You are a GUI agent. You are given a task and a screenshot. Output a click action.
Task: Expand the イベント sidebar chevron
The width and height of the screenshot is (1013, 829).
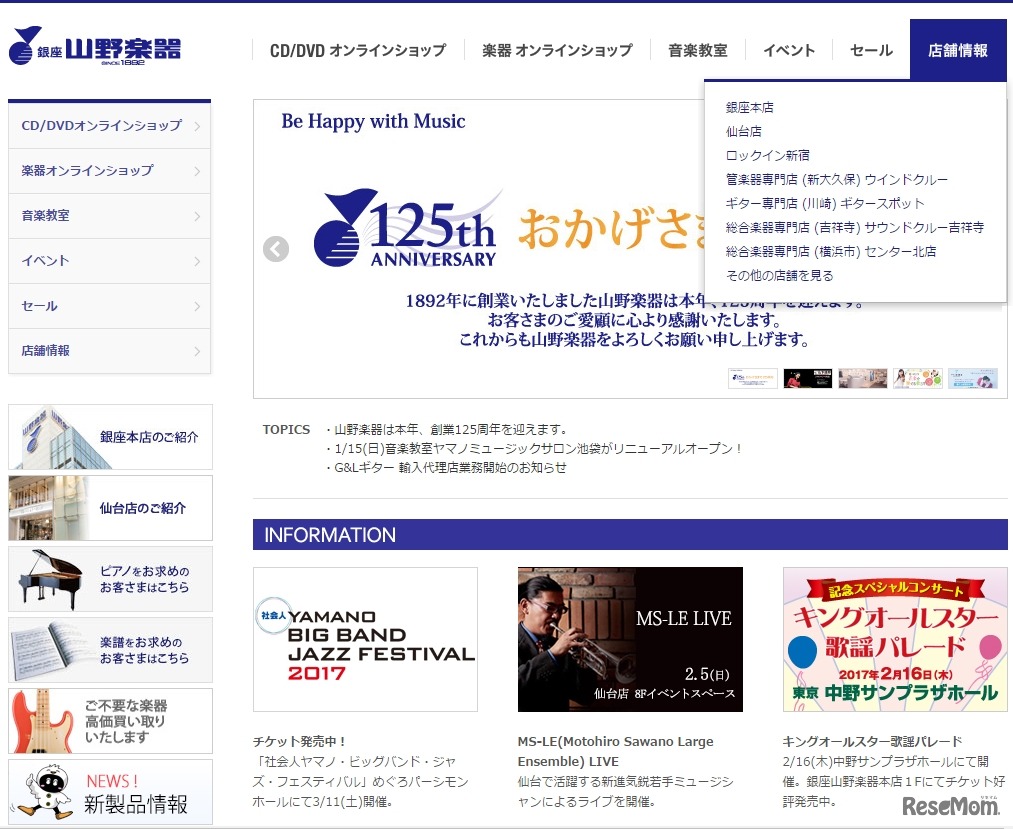[x=199, y=260]
